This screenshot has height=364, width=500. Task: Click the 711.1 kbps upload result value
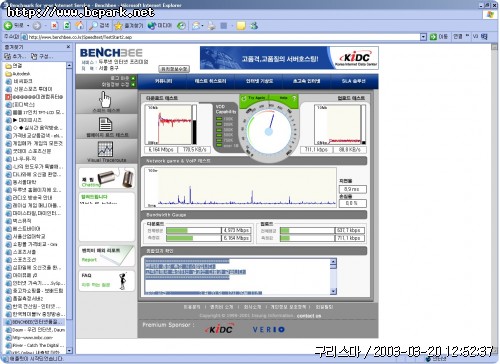pyautogui.click(x=317, y=150)
